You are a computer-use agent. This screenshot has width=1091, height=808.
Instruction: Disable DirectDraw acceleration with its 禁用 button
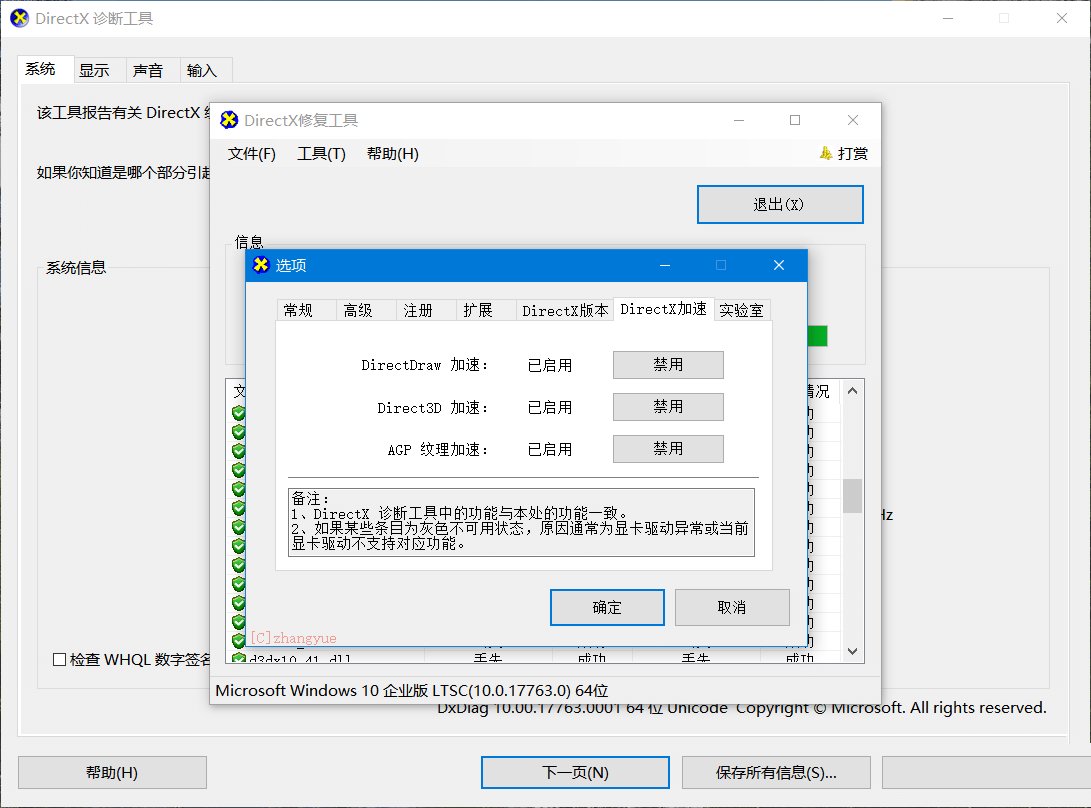point(668,365)
